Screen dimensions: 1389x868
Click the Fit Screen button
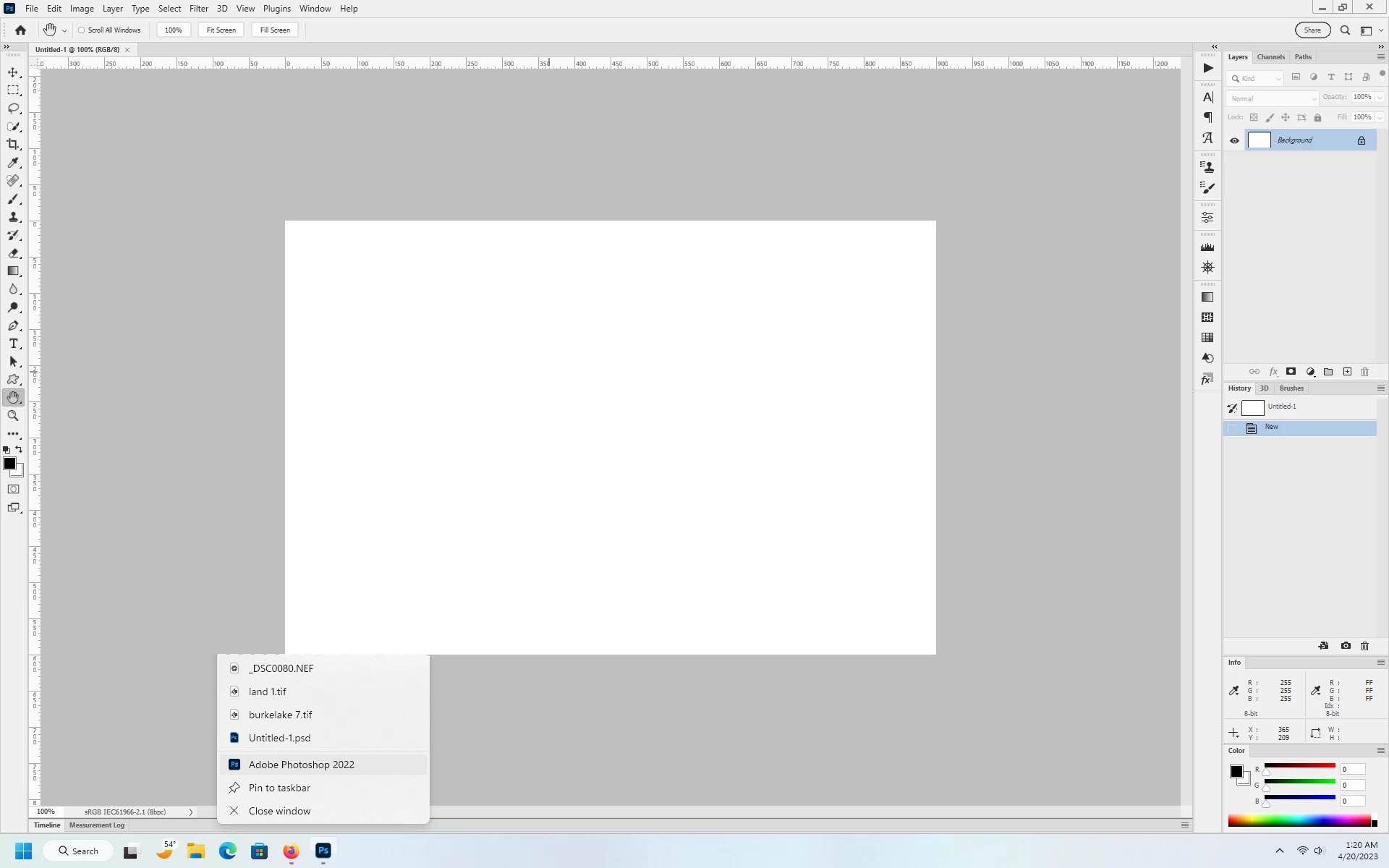221,30
